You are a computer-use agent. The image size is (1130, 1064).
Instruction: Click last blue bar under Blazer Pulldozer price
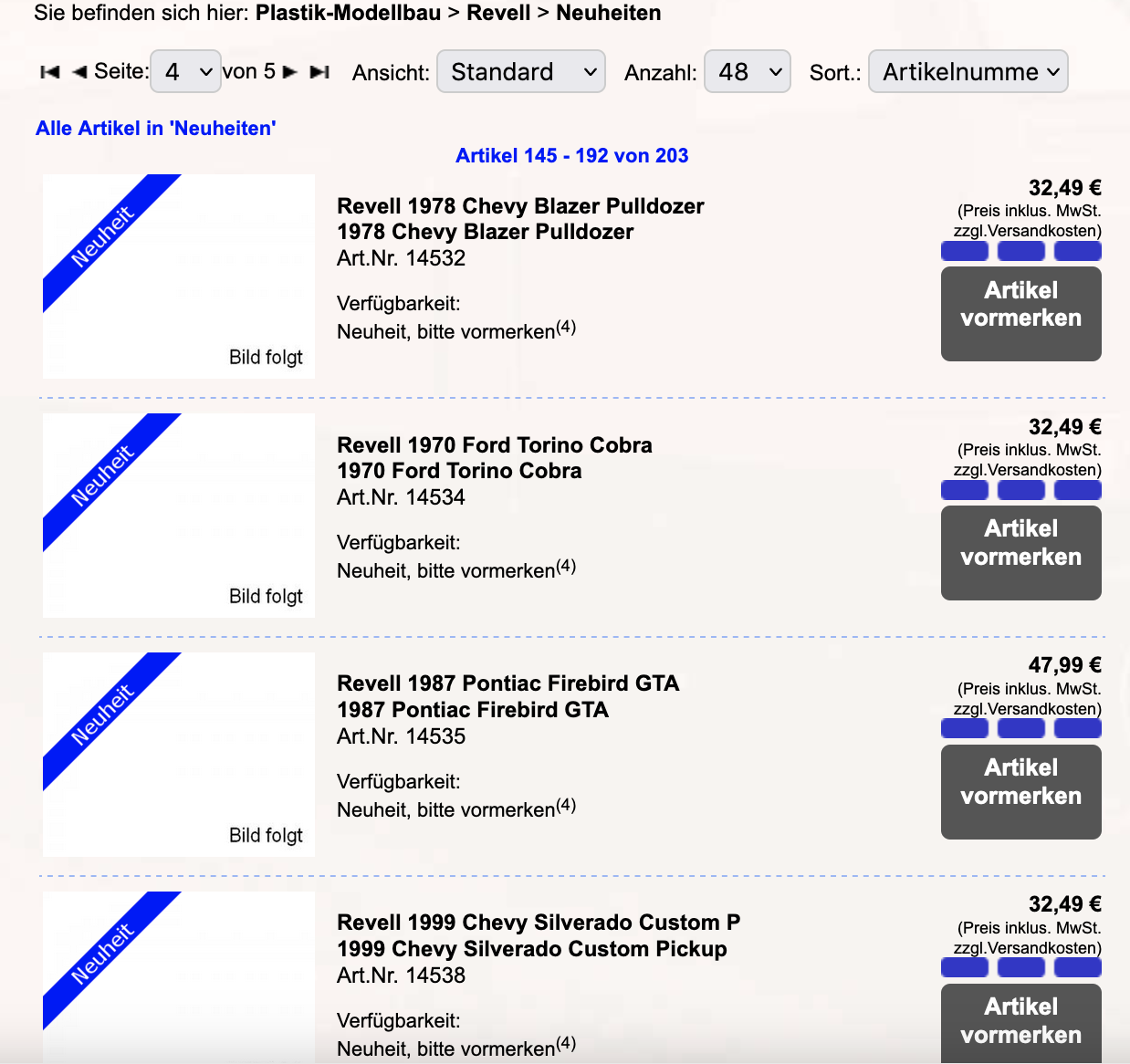click(x=1078, y=251)
